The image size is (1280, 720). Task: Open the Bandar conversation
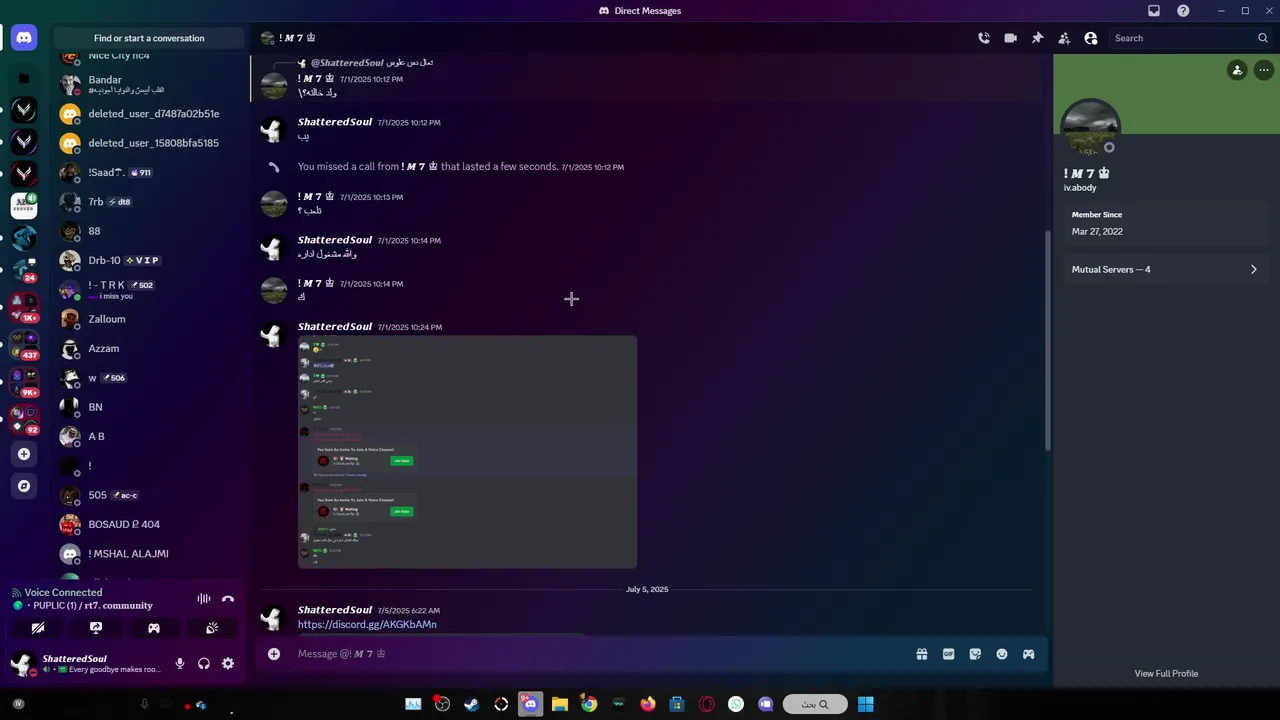point(149,84)
